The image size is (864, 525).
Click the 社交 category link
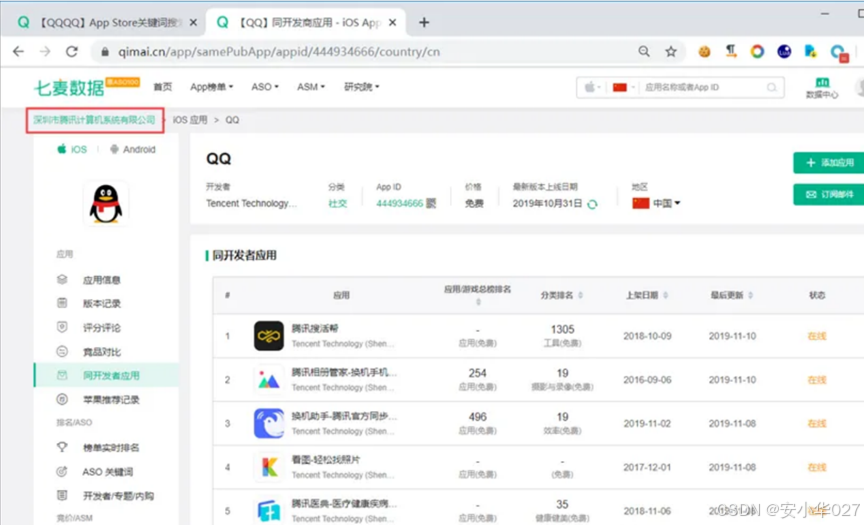(x=337, y=203)
